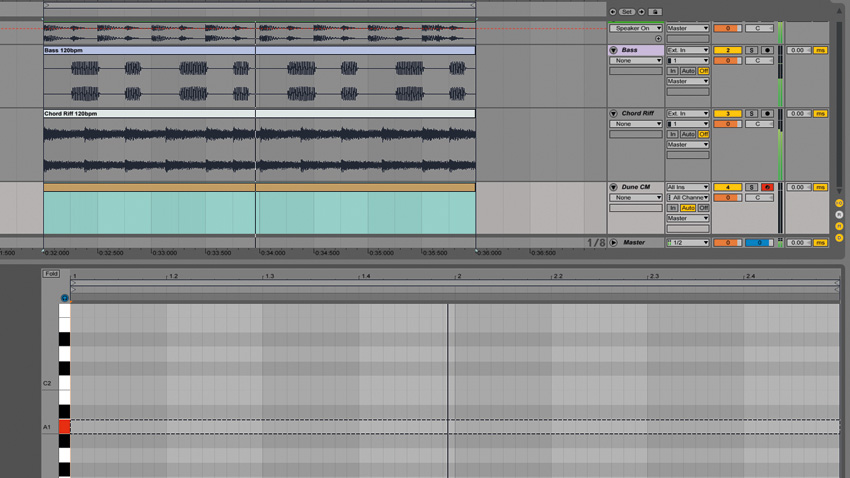Open Bass output Master dropdown

click(687, 81)
